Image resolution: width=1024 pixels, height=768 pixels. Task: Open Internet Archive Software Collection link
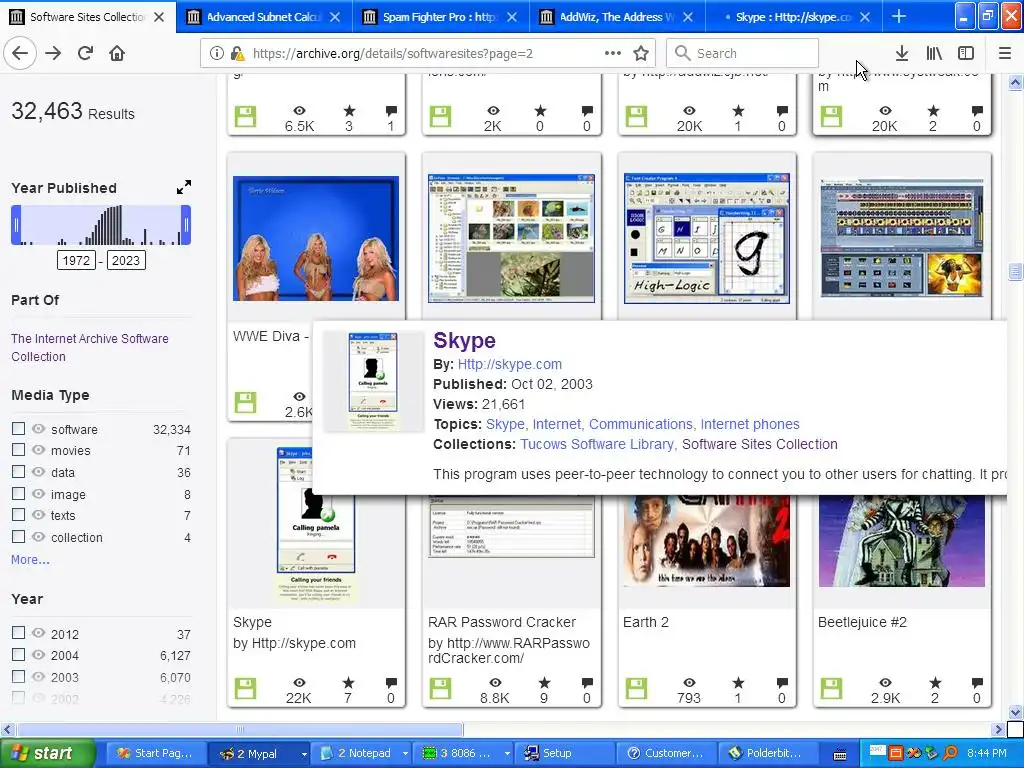coord(89,347)
